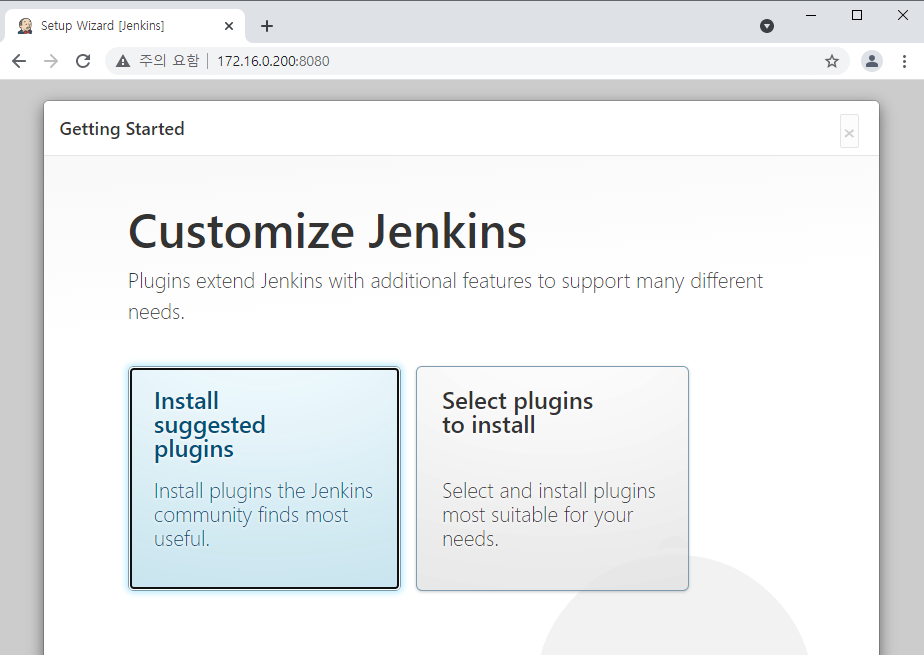Minimize the Chrome window

[811, 15]
